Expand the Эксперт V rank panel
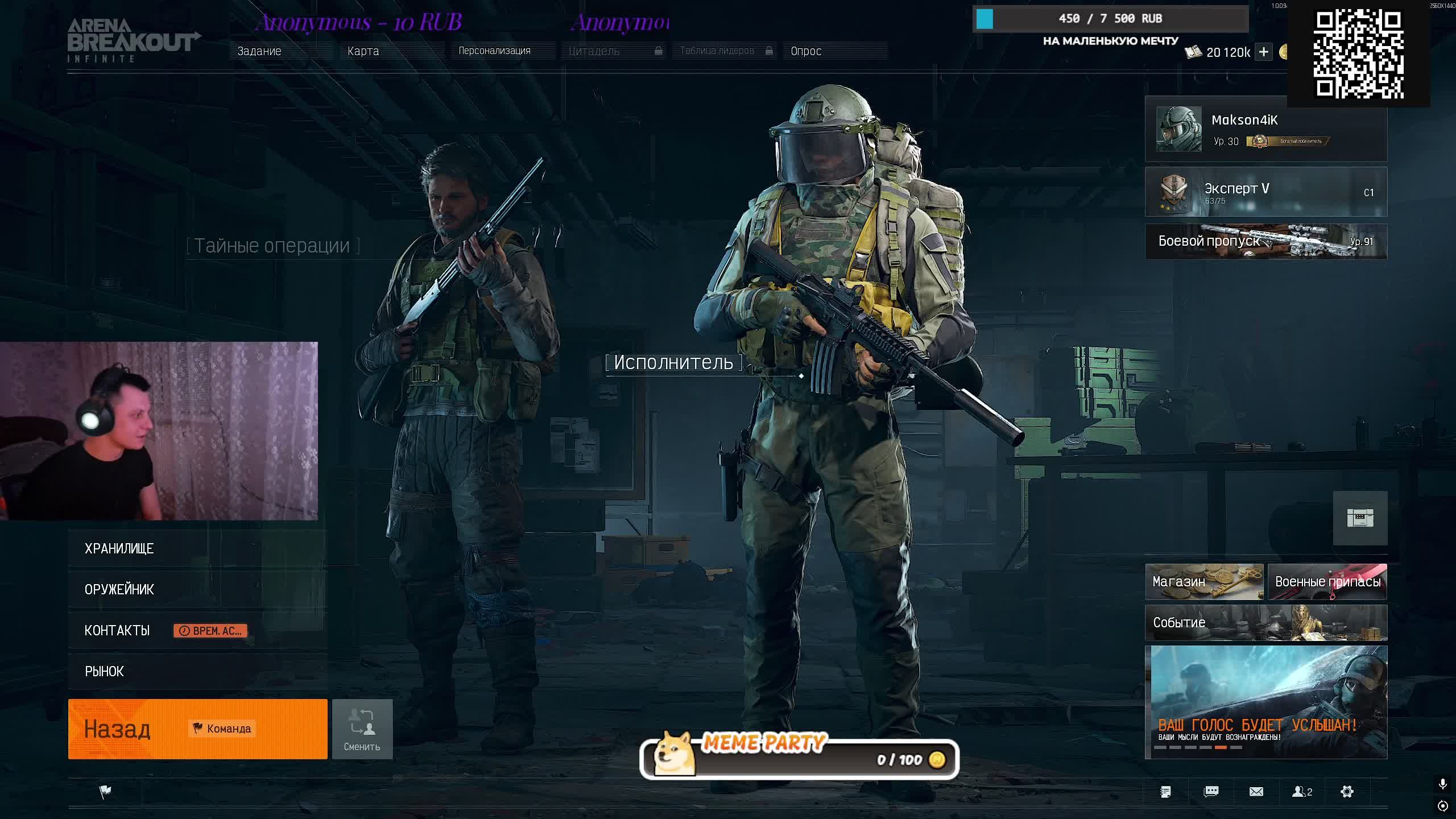 pyautogui.click(x=1265, y=192)
